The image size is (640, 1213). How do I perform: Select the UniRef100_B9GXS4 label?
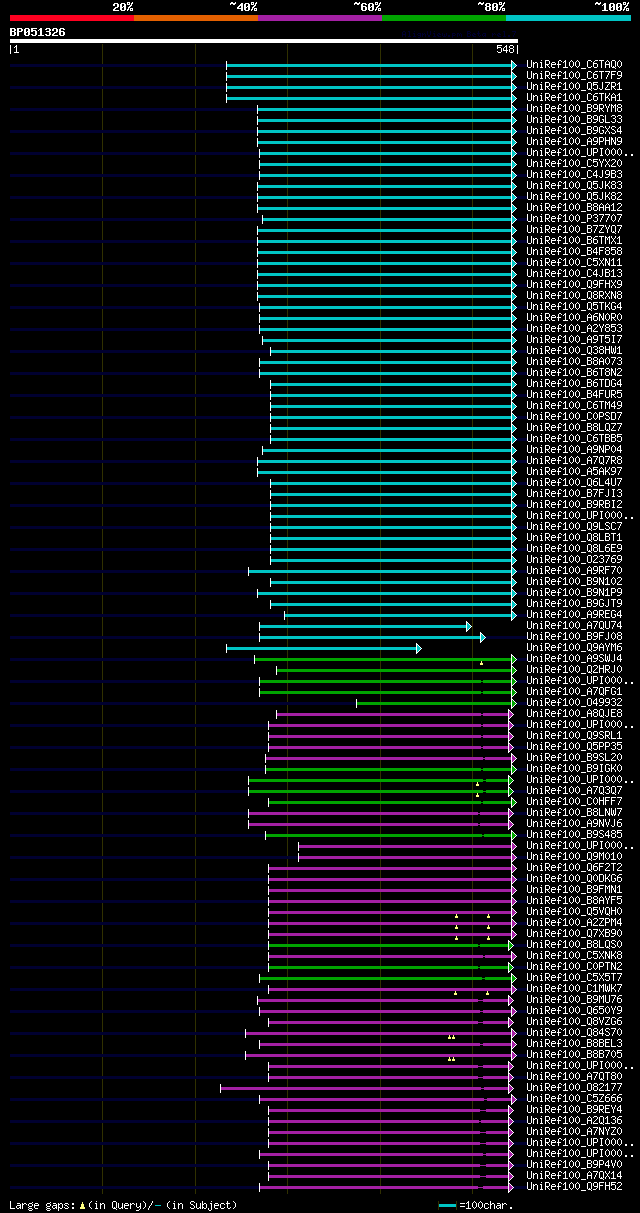pos(574,130)
